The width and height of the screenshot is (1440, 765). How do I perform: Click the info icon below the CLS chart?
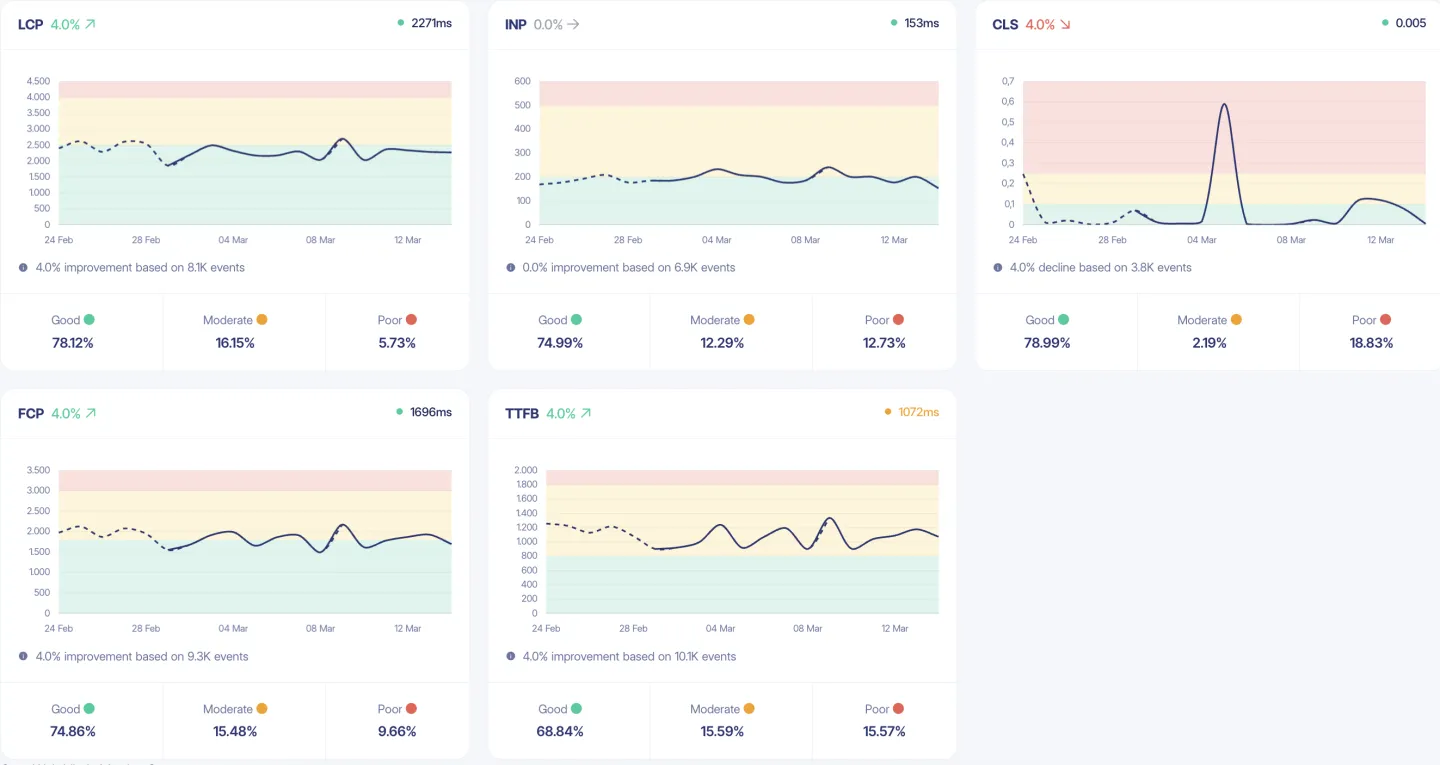(996, 267)
